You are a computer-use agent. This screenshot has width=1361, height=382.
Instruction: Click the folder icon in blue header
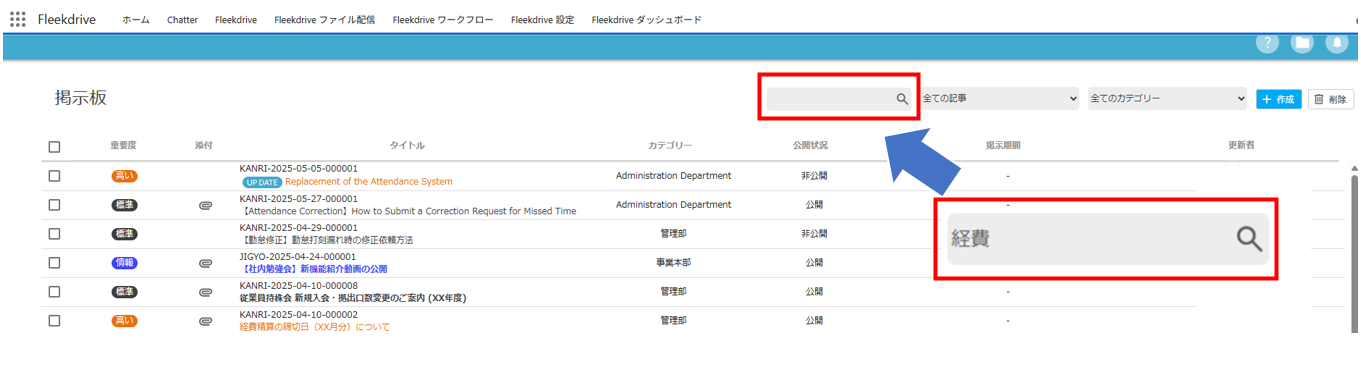tap(1302, 43)
